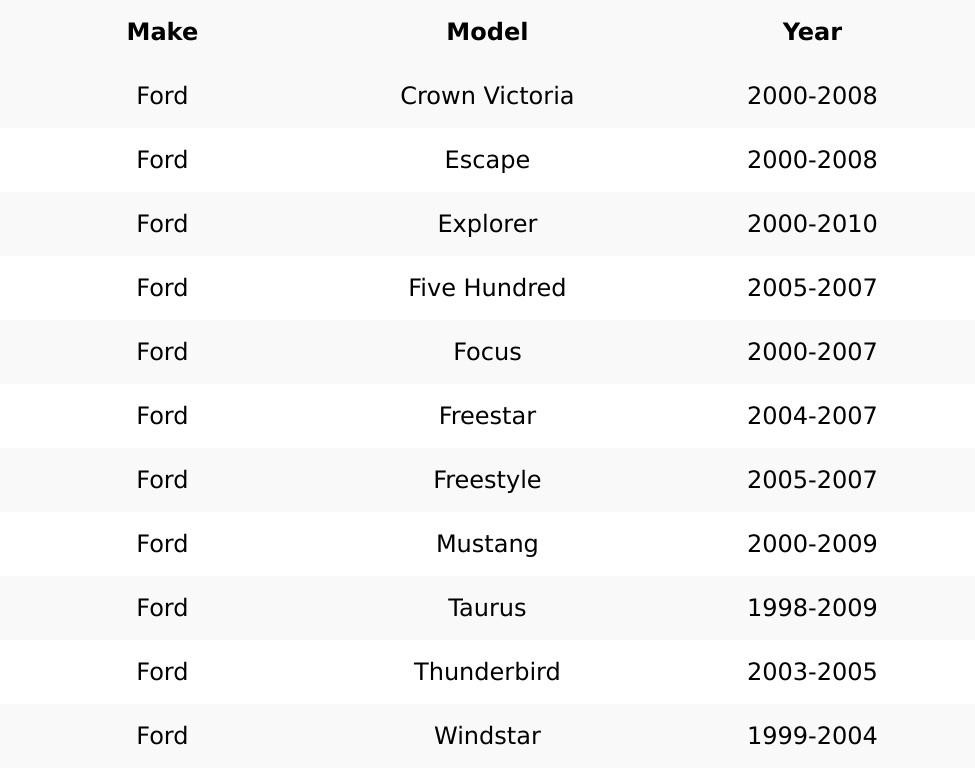Click the 2004-2007 year range

[x=812, y=416]
